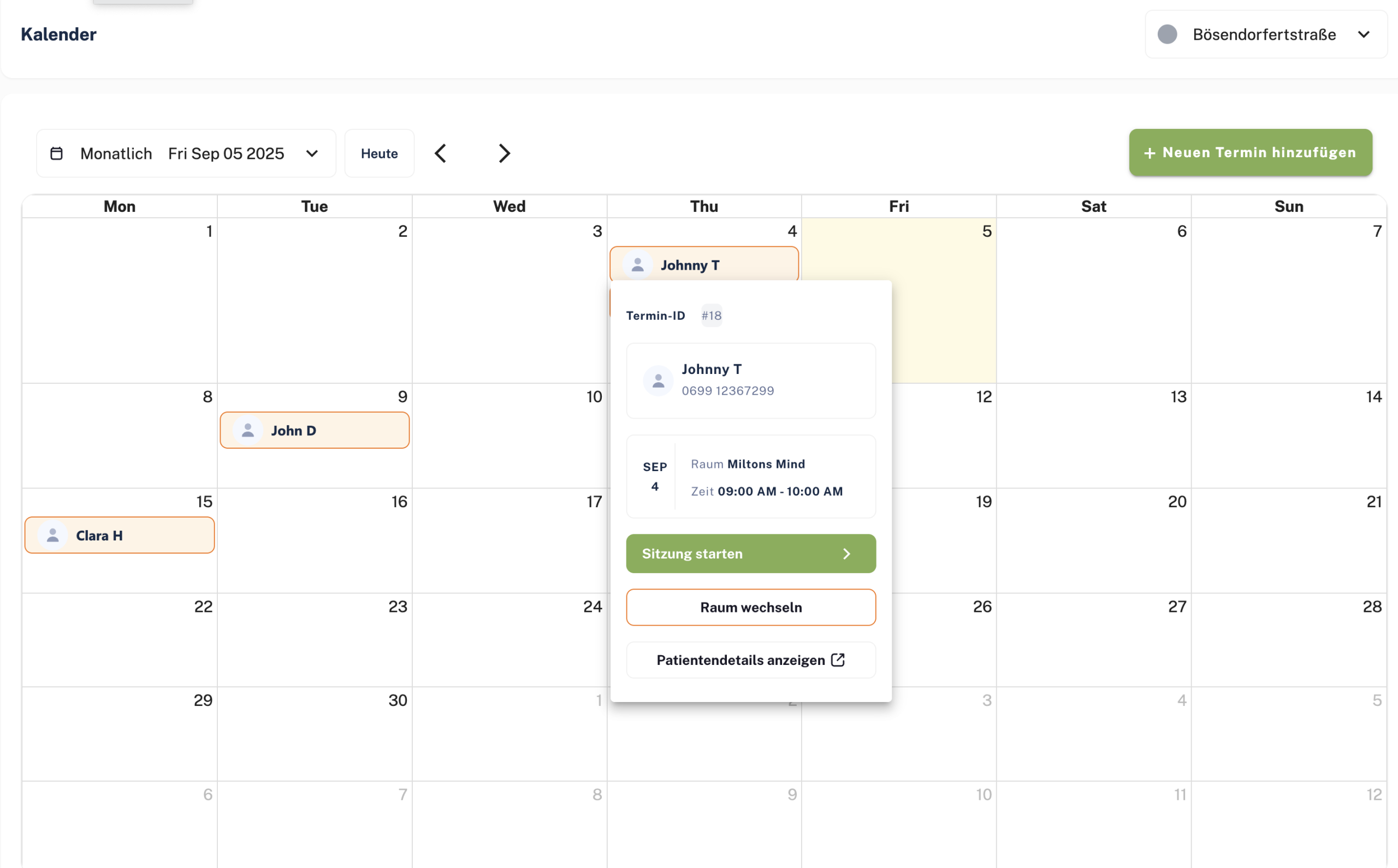Click the Mon column header
Screen dimensions: 1398x868
point(120,206)
